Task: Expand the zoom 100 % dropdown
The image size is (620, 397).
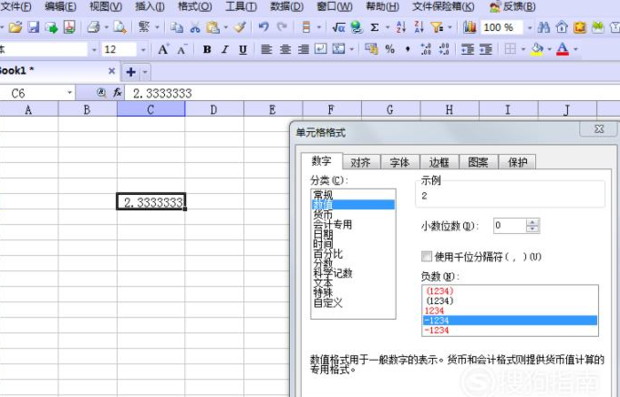Action: pos(529,28)
